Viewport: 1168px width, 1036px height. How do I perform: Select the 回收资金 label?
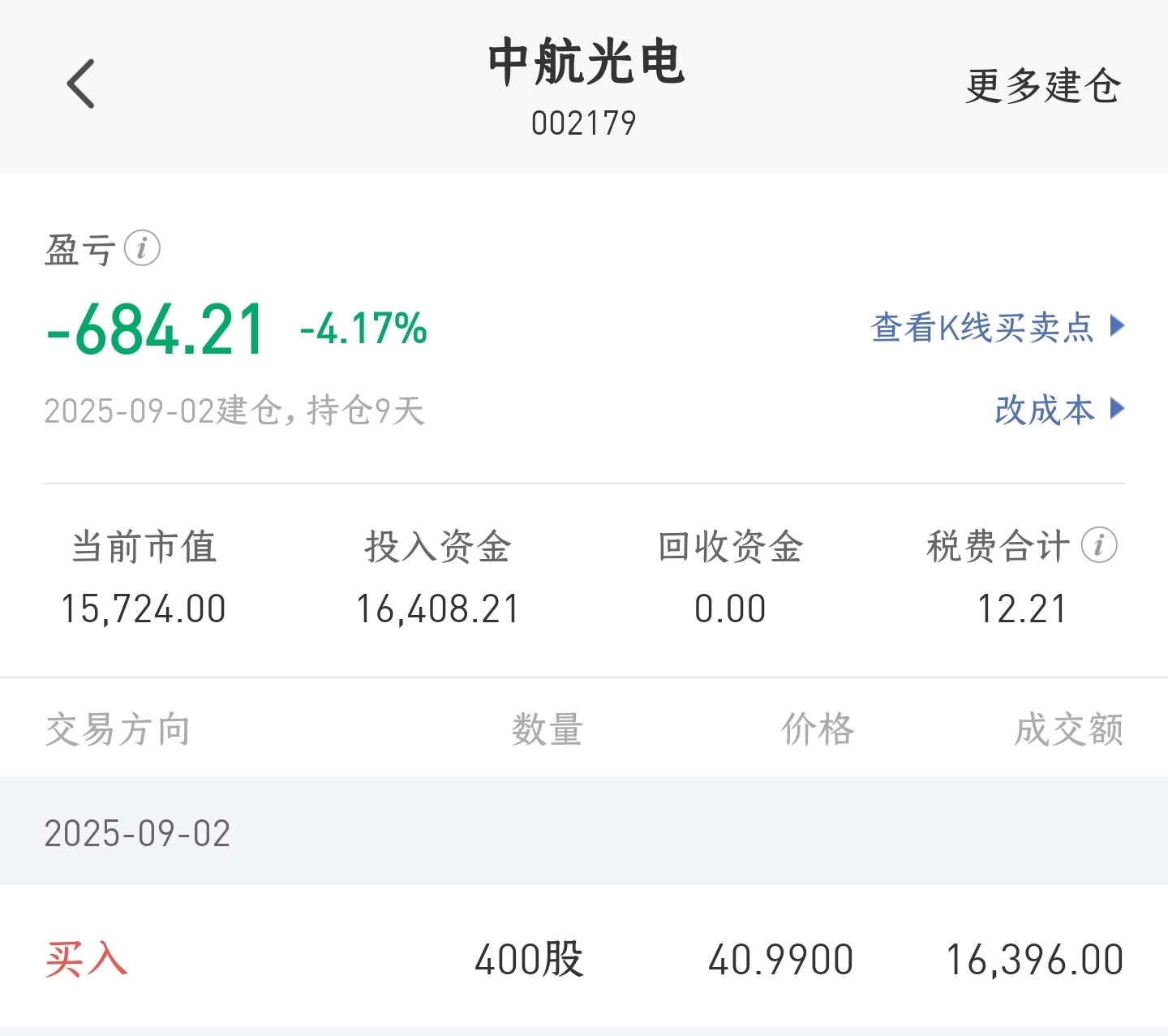730,547
